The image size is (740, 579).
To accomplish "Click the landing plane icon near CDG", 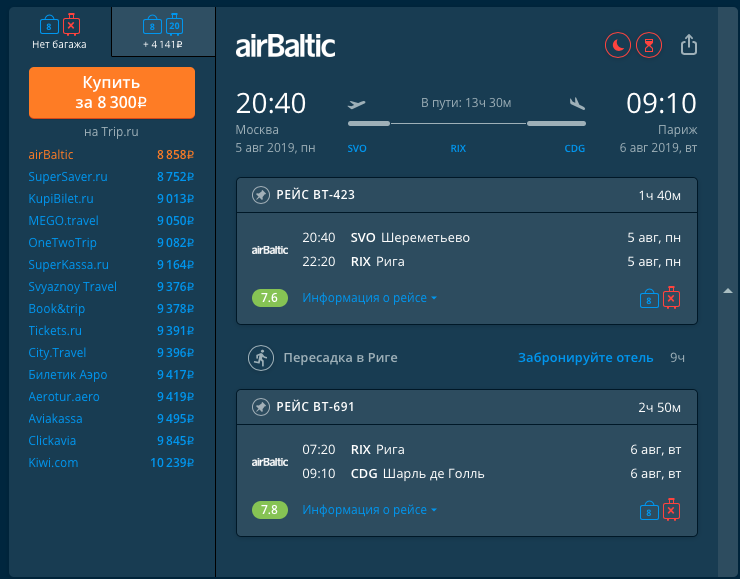I will [x=577, y=103].
